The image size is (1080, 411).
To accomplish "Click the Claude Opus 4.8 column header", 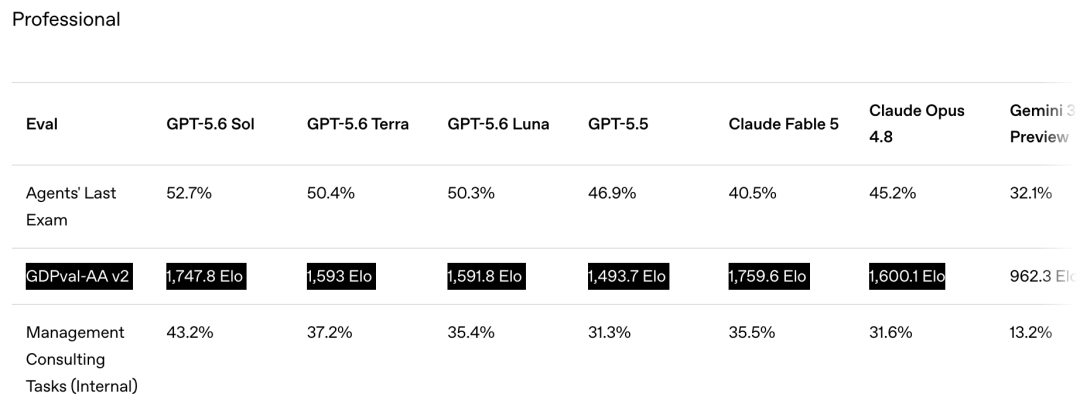I will 916,124.
